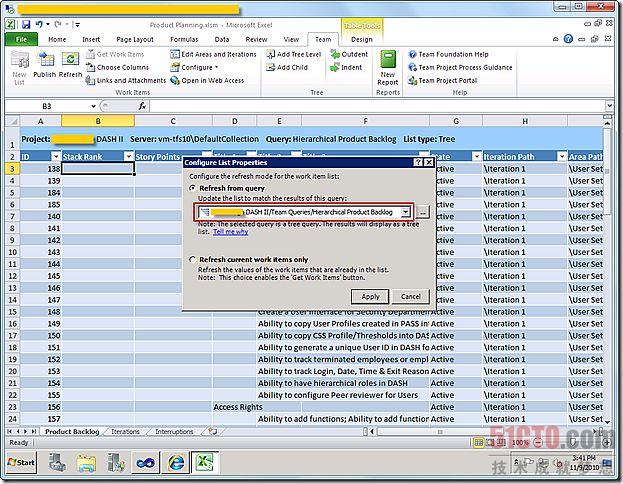Click Add Child

287,67
